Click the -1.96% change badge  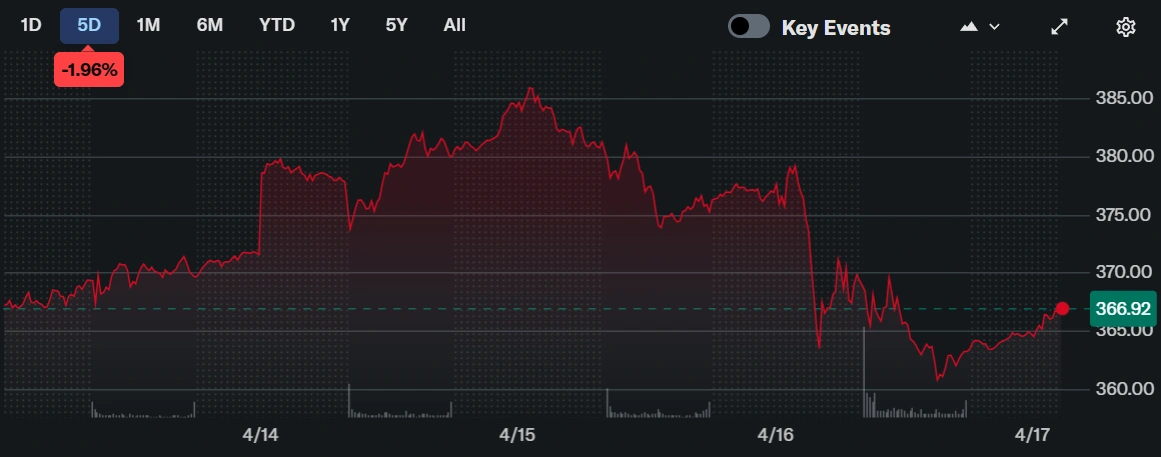[89, 69]
